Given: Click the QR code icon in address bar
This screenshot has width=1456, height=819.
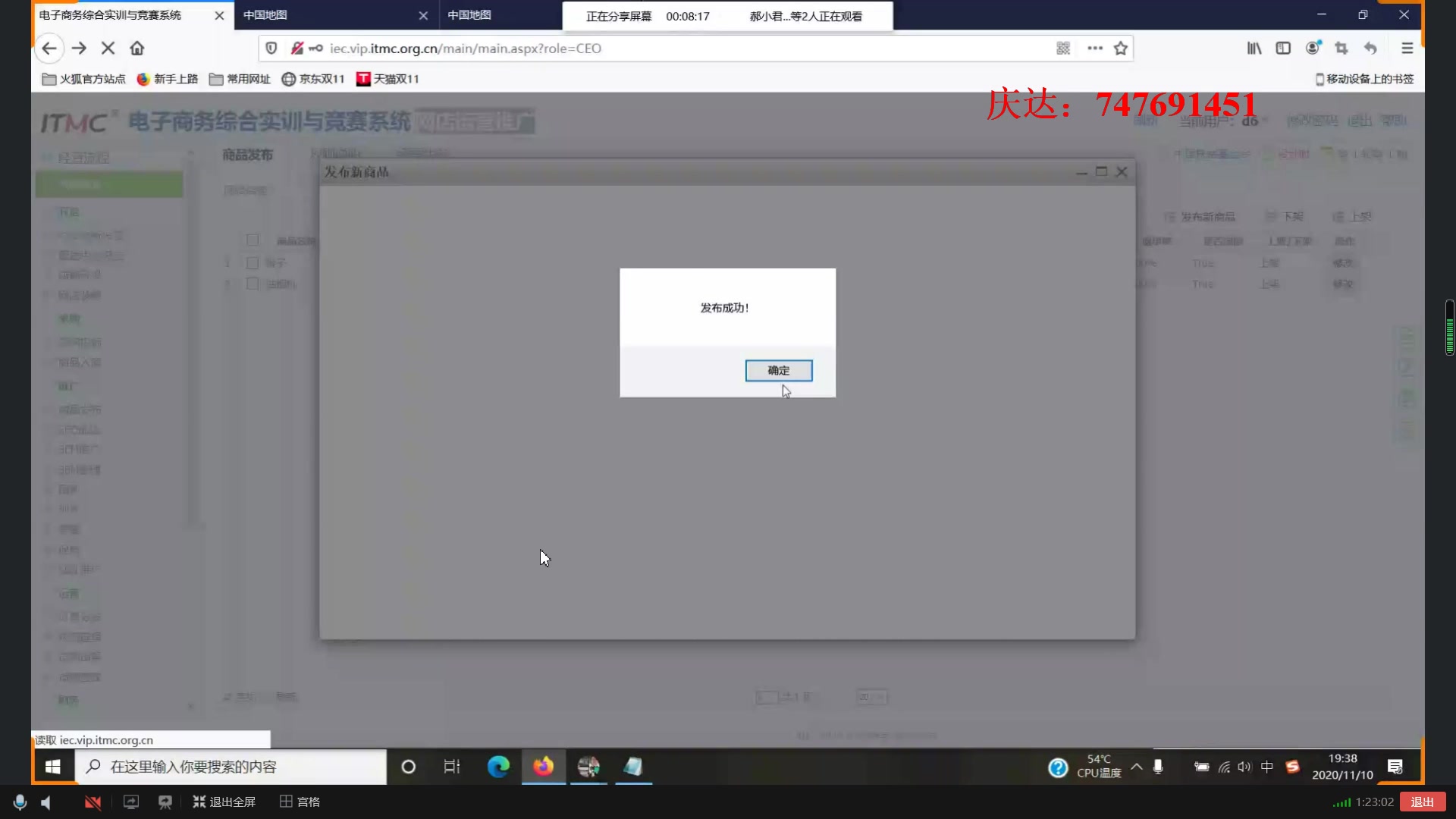Looking at the screenshot, I should 1063,48.
